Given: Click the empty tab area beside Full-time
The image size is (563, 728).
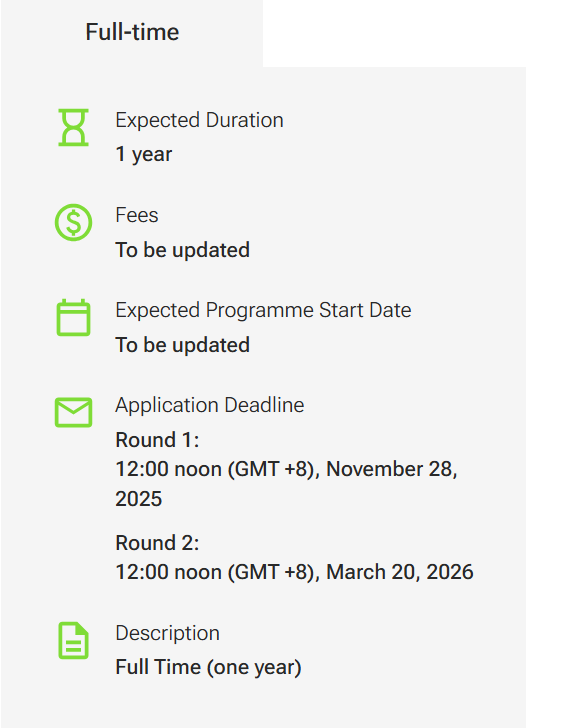Looking at the screenshot, I should point(395,33).
